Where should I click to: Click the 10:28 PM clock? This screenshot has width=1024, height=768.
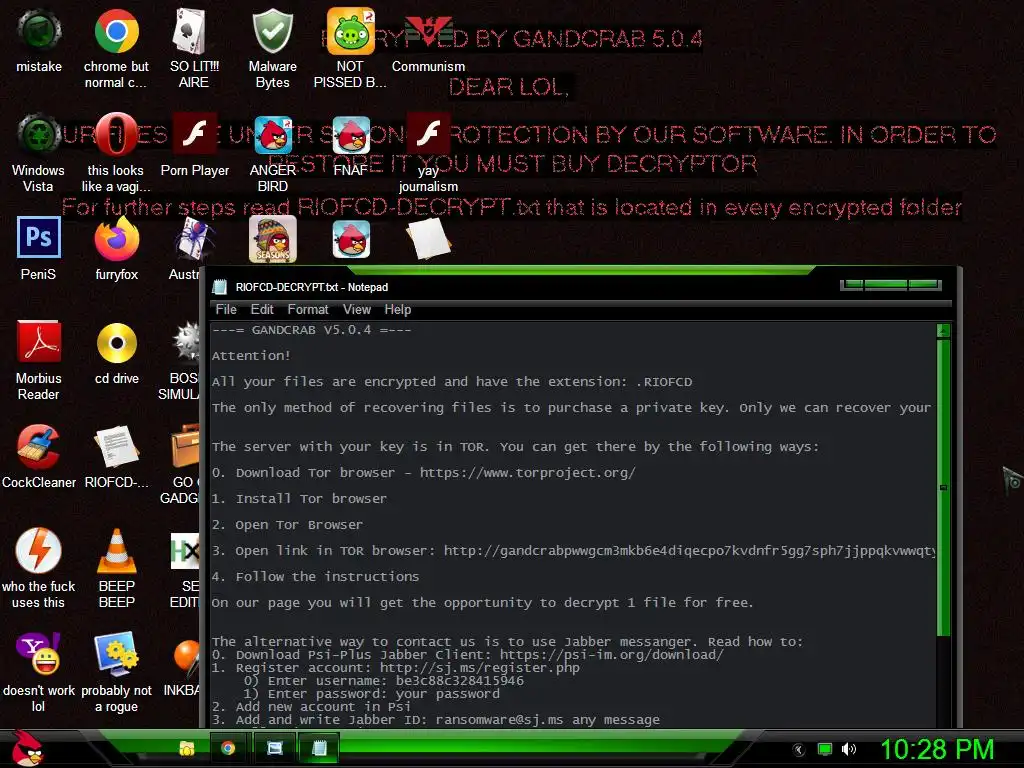pyautogui.click(x=937, y=749)
